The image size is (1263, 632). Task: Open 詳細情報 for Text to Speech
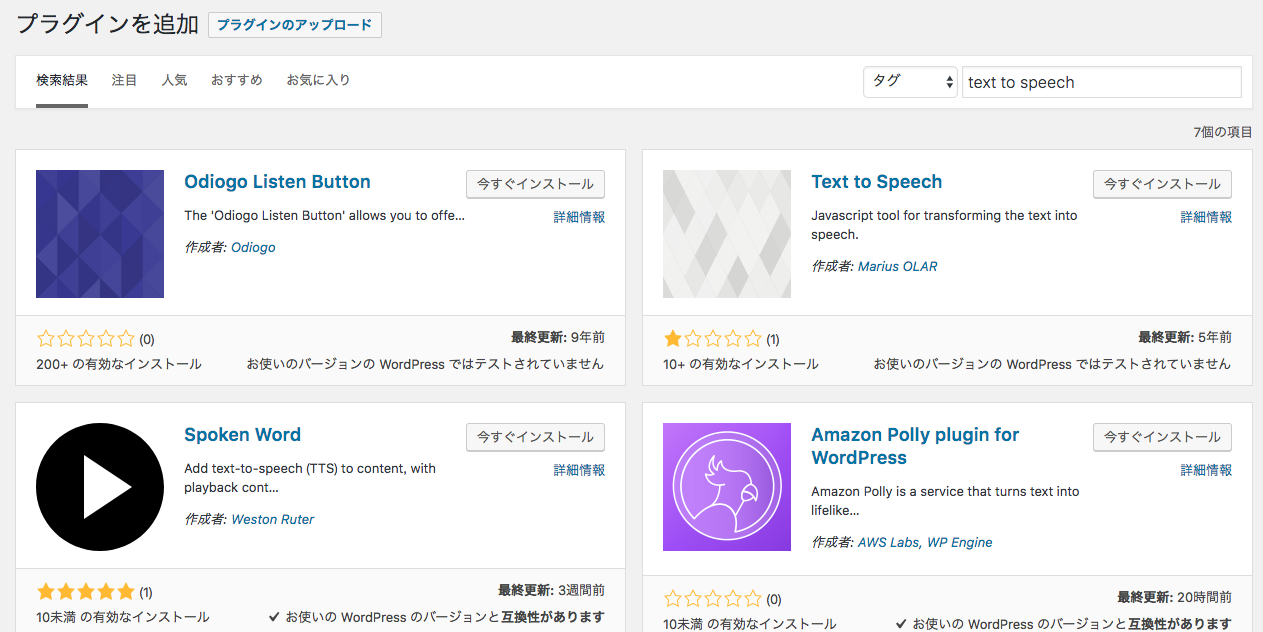(x=1206, y=217)
